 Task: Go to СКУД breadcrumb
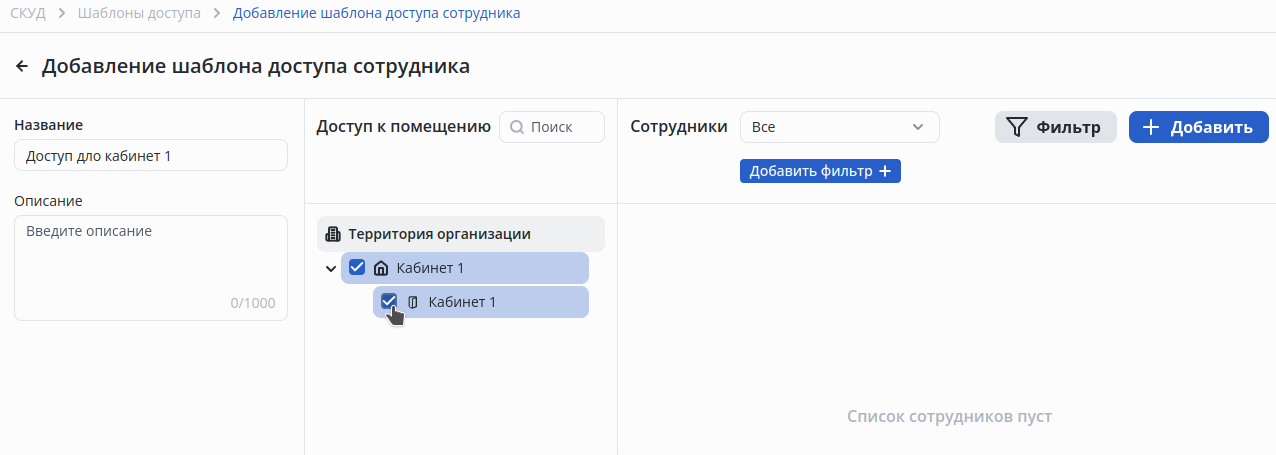[x=26, y=14]
